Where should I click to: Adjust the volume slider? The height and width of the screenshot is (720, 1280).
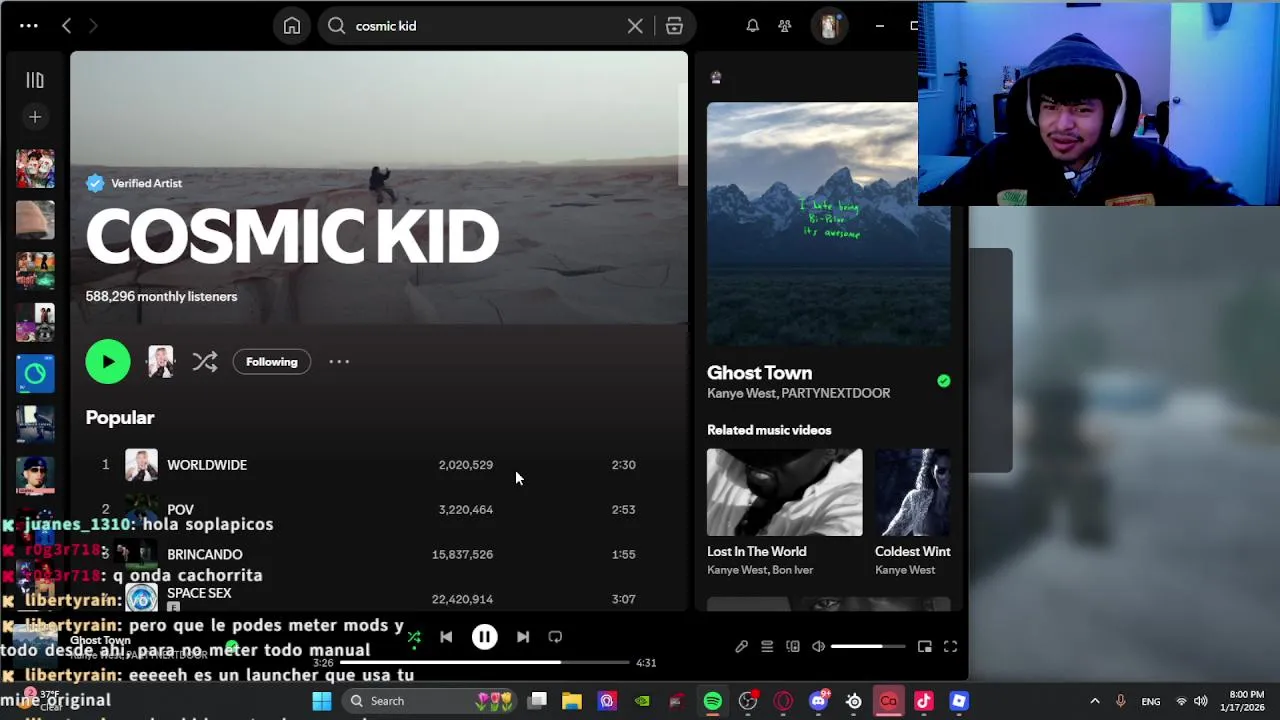tap(868, 647)
